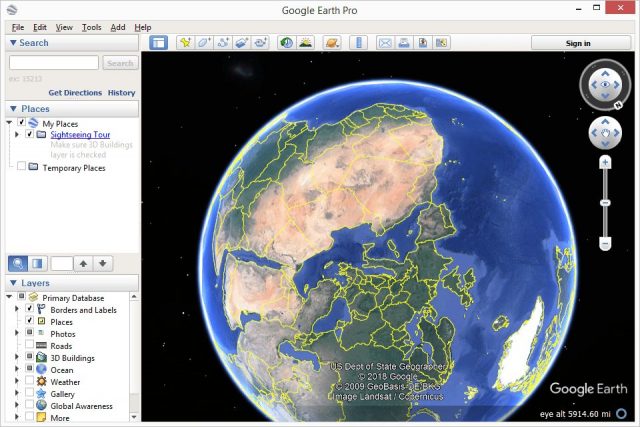Collapse the My Places tree node
640x427 pixels.
click(x=9, y=122)
